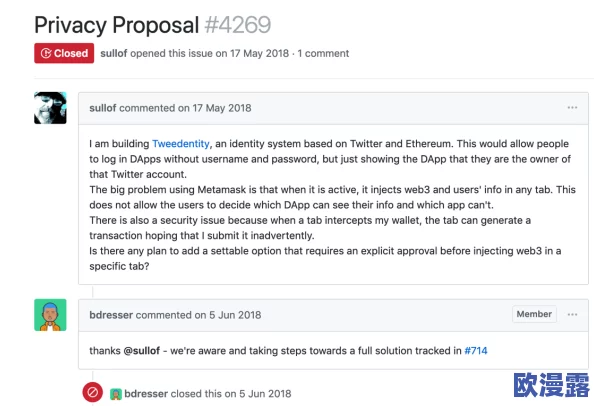Click sullof's profile avatar picture
This screenshot has width=594, height=406.
[x=50, y=108]
